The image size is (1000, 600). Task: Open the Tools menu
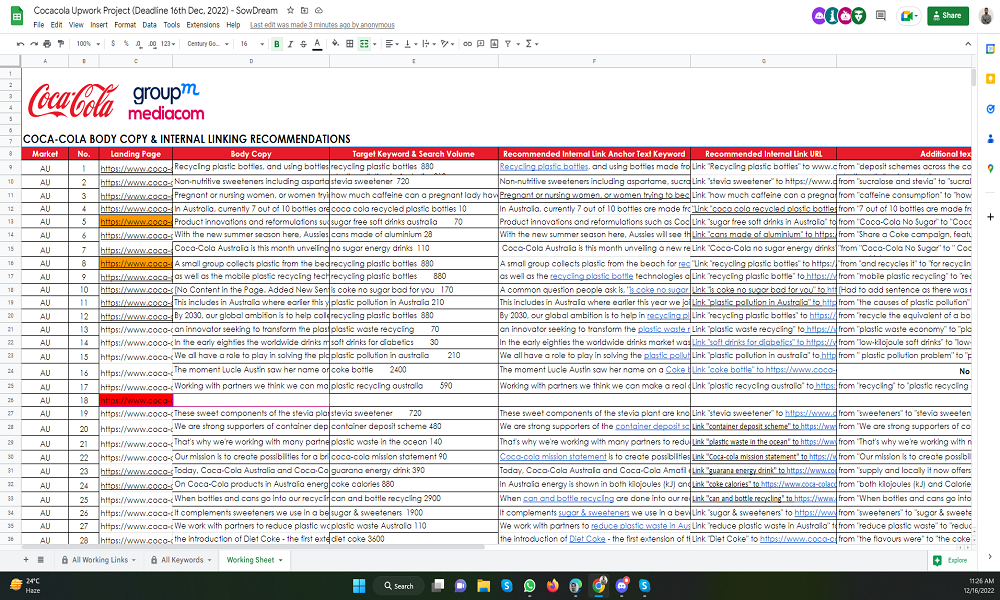pos(172,25)
